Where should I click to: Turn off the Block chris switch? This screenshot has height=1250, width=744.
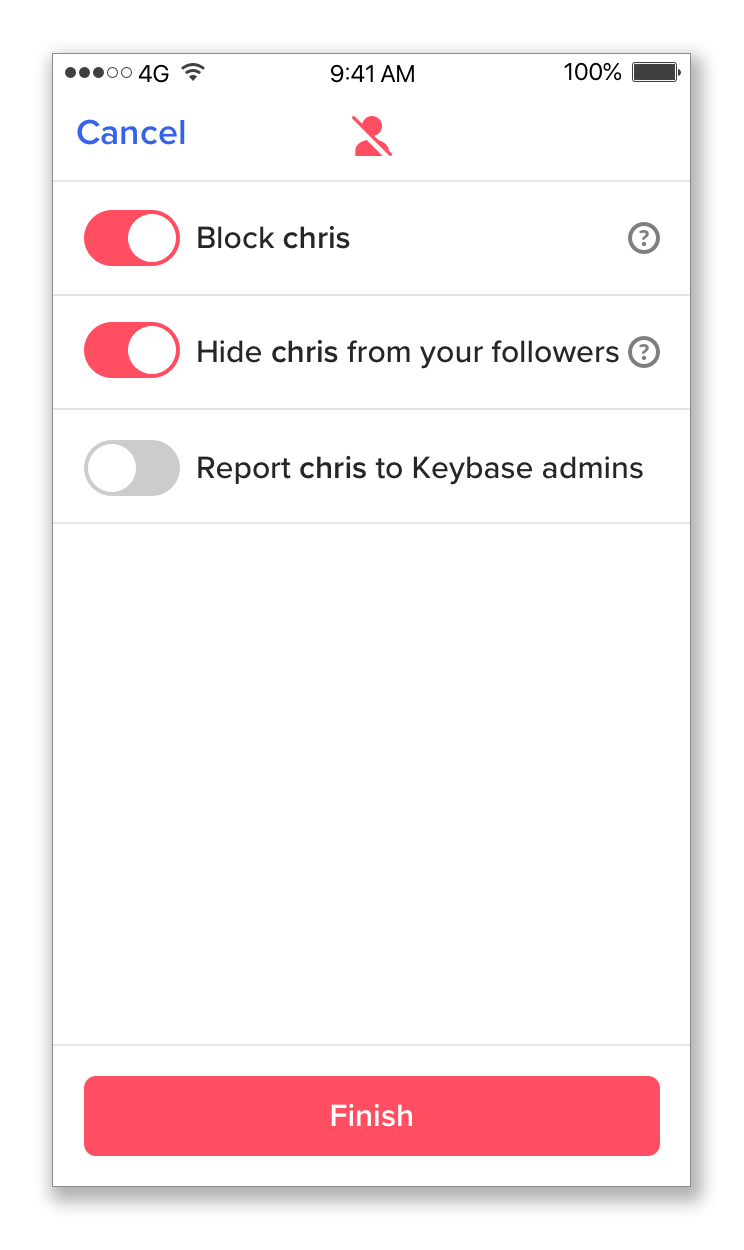coord(132,238)
